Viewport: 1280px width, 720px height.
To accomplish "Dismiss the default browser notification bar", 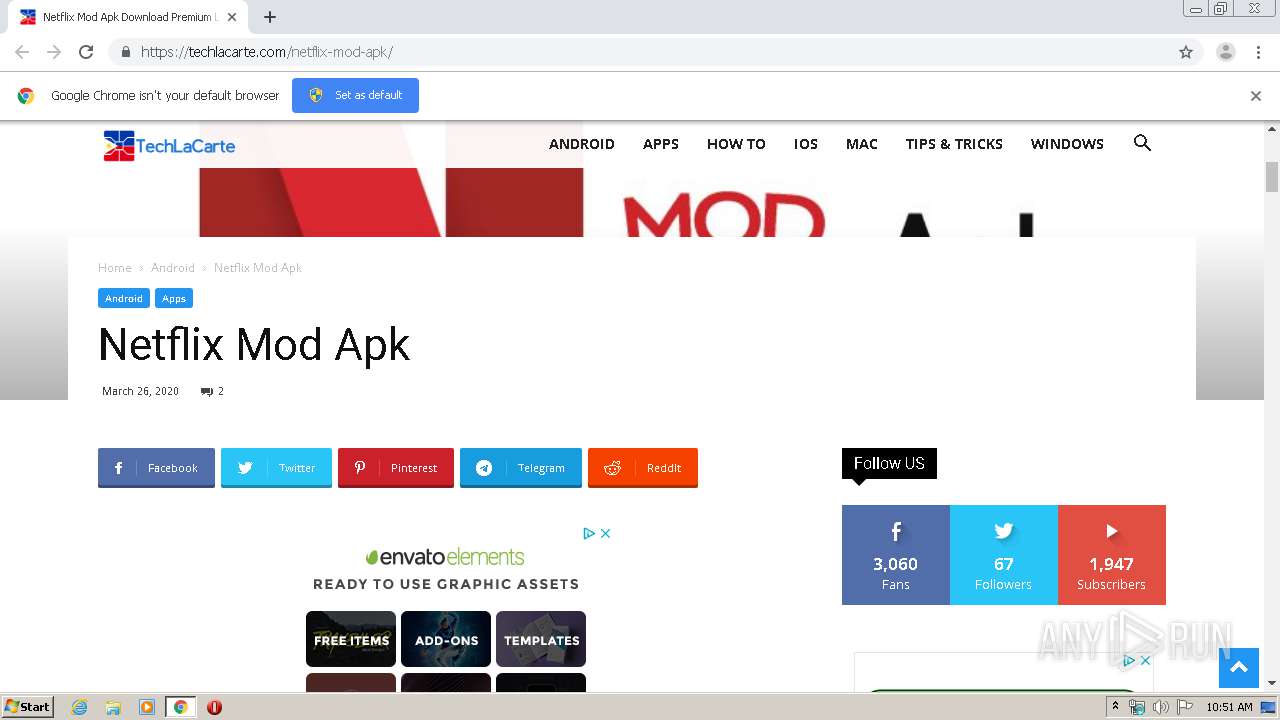I will coord(1255,96).
